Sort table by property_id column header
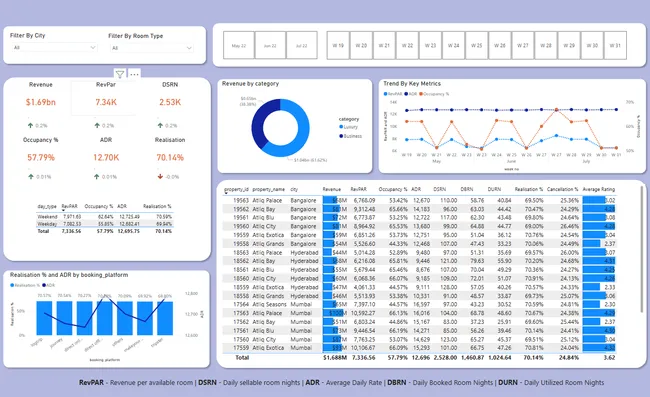The height and width of the screenshot is (397, 650). coord(236,189)
